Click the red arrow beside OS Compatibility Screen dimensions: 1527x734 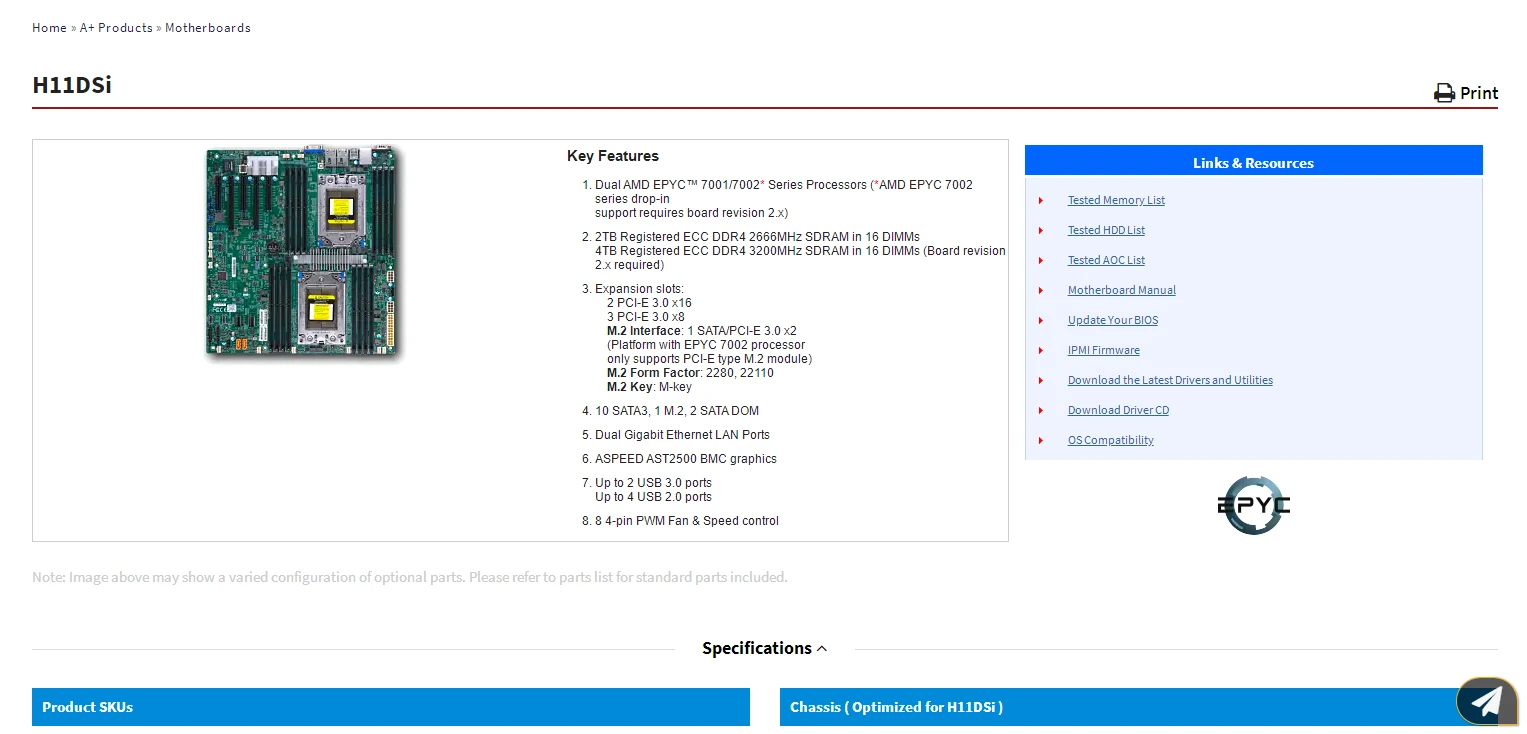click(x=1041, y=441)
